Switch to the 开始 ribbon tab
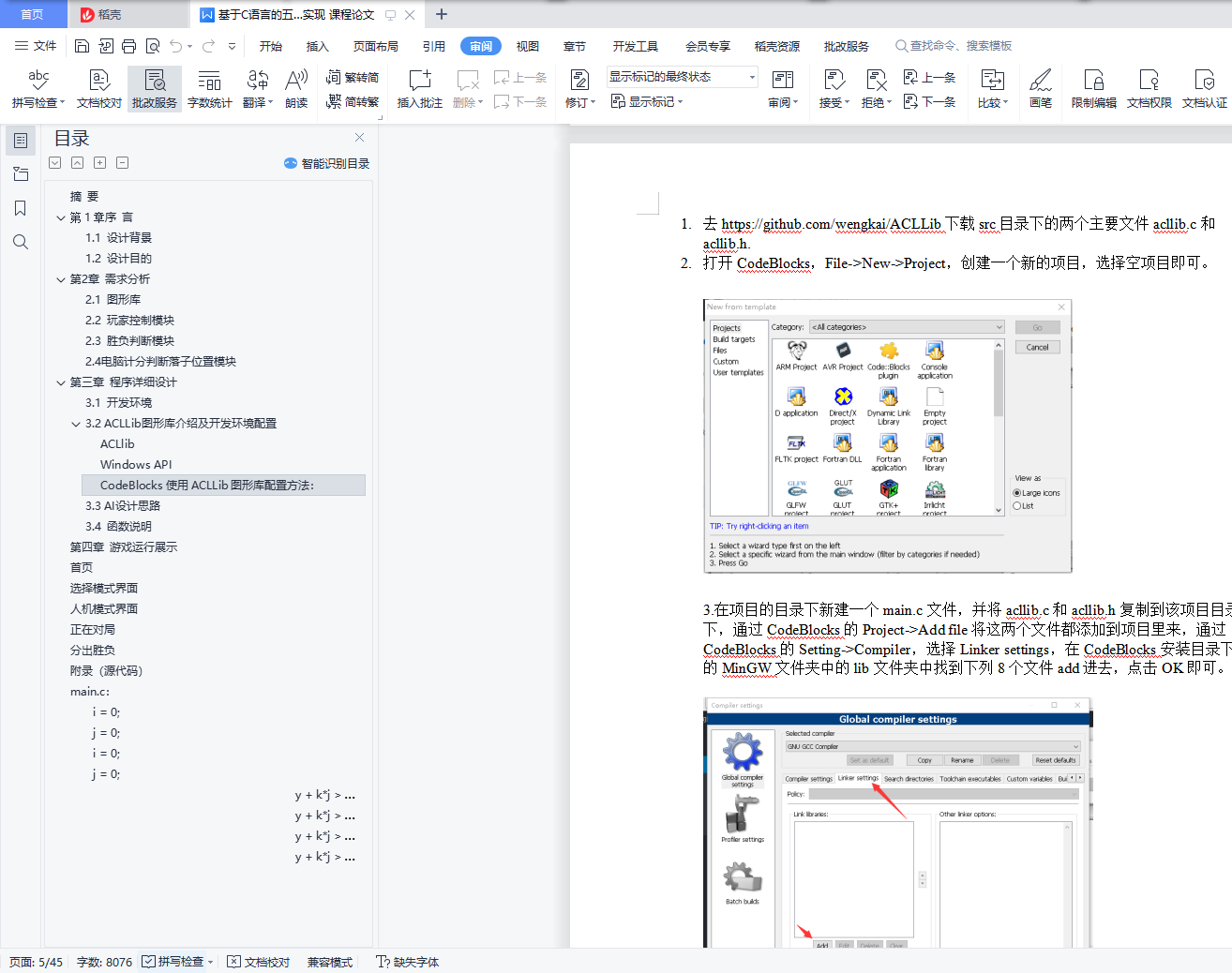The width and height of the screenshot is (1232, 973). 271,46
